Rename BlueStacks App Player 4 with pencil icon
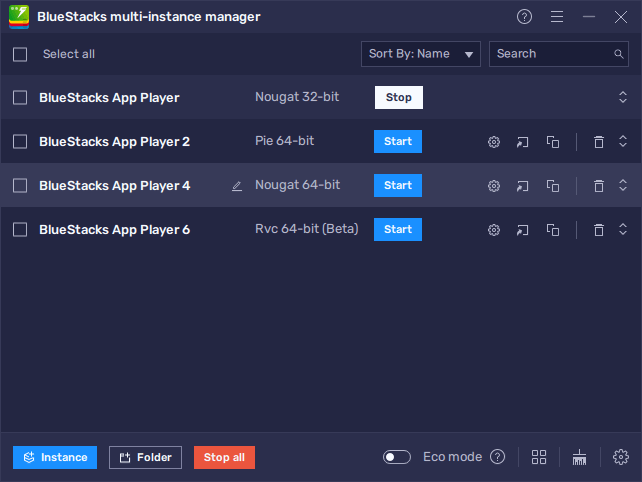Screen dimensions: 642x482 (x=237, y=186)
